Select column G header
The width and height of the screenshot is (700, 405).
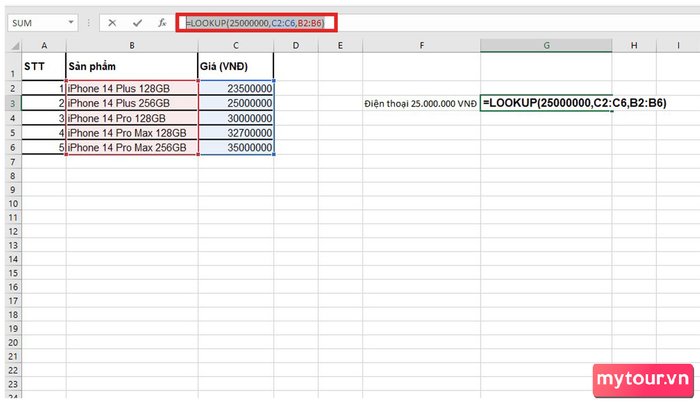point(546,46)
